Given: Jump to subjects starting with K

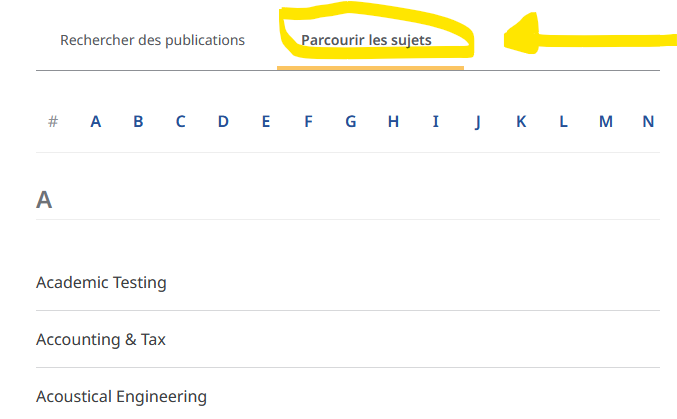Looking at the screenshot, I should tap(521, 122).
